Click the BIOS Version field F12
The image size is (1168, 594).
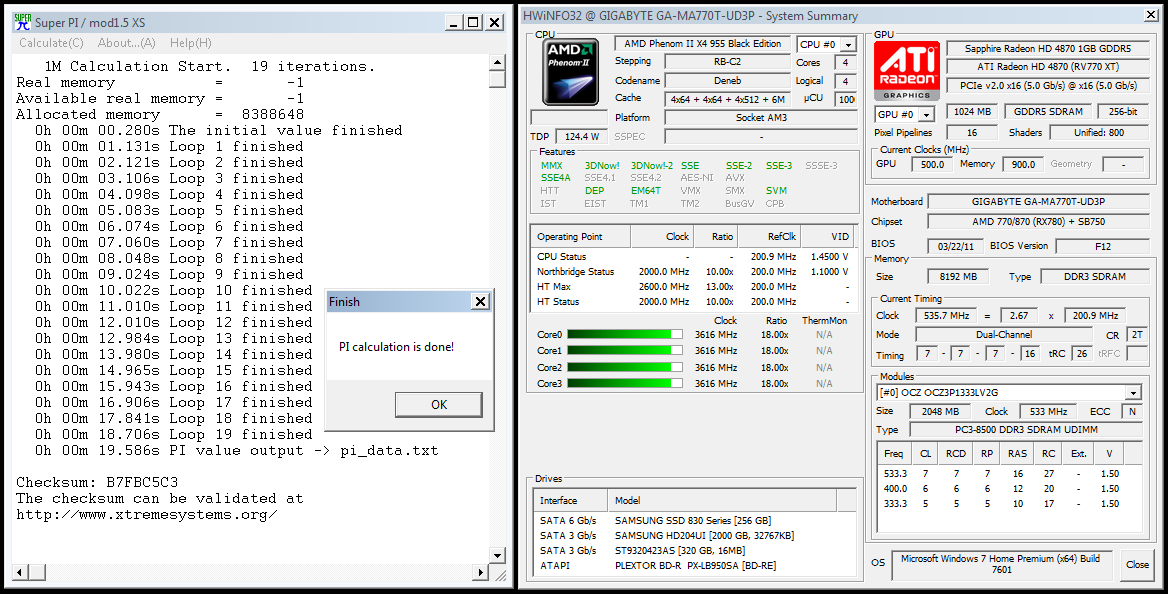click(x=1102, y=246)
